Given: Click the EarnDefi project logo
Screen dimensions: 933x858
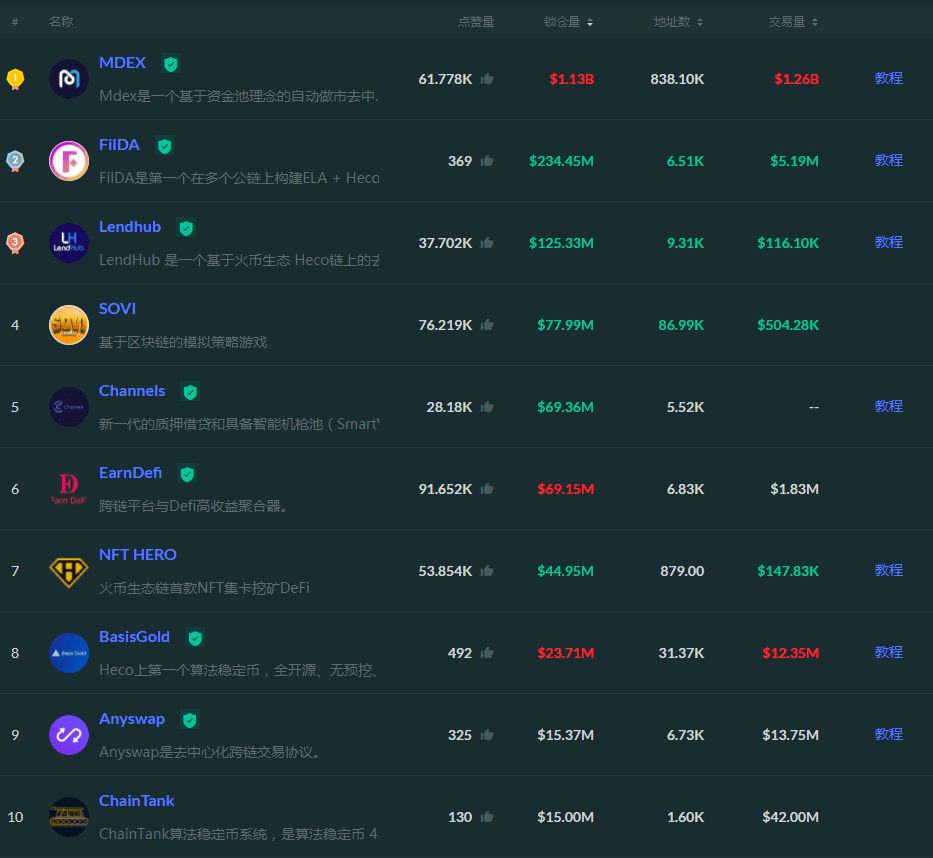Looking at the screenshot, I should click(x=68, y=489).
